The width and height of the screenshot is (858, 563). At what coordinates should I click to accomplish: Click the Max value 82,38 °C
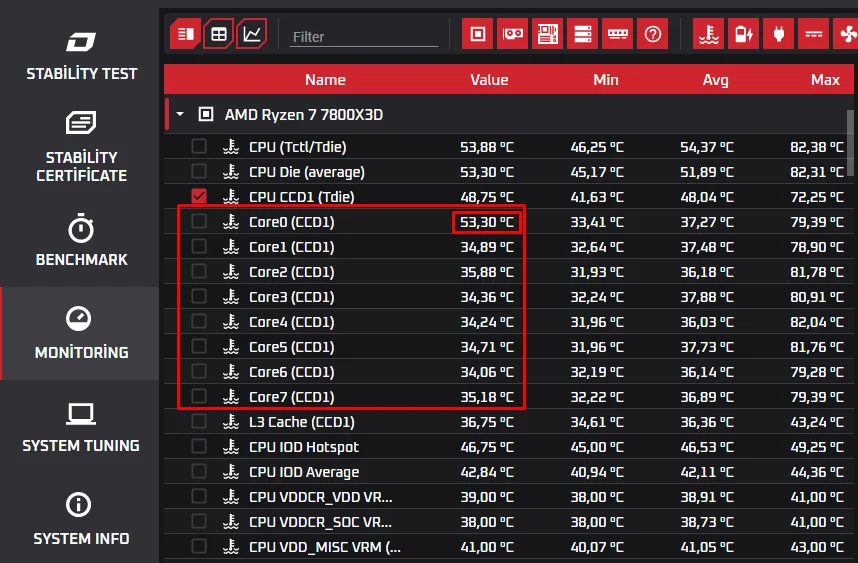816,147
